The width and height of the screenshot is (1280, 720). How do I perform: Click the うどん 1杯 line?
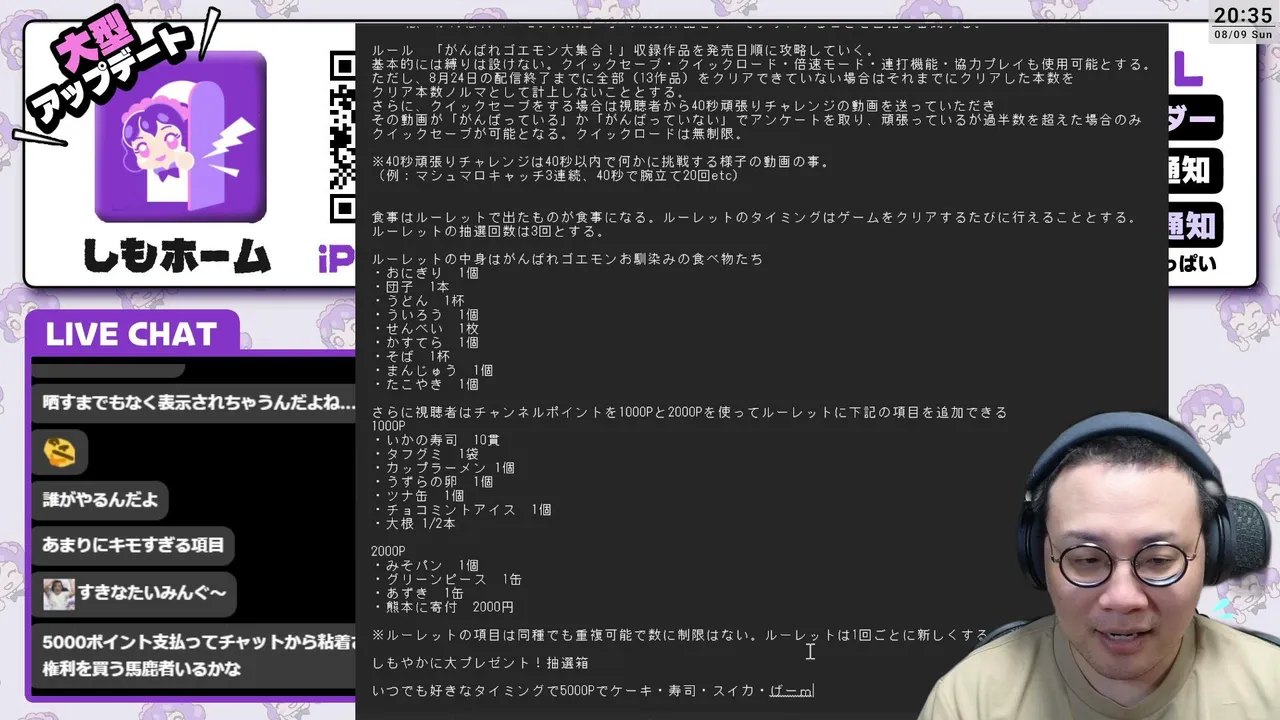418,302
